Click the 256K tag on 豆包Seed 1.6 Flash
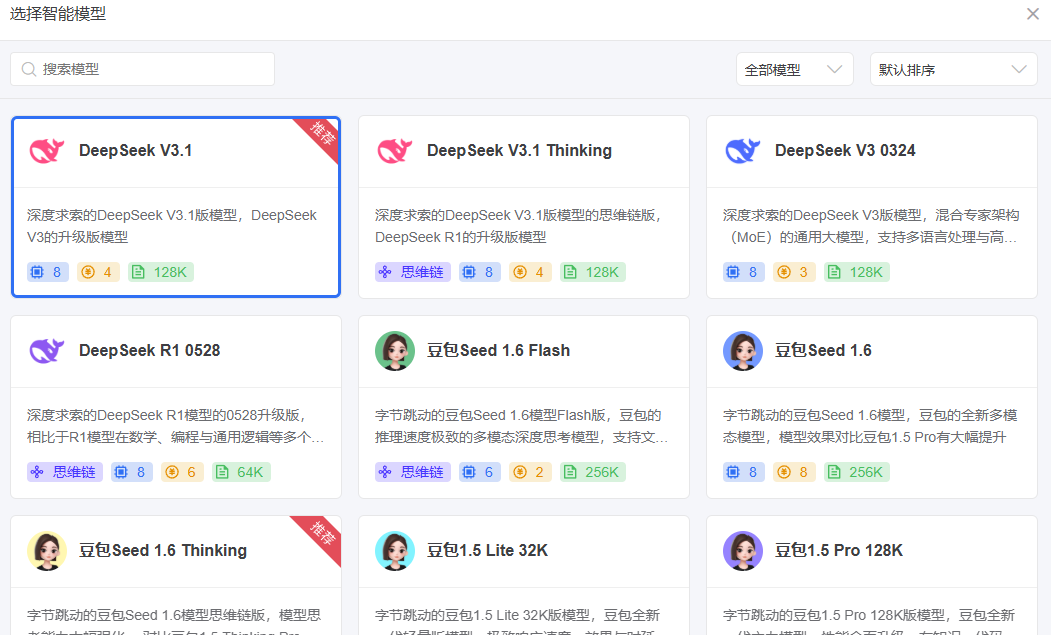This screenshot has height=635, width=1051. click(593, 472)
